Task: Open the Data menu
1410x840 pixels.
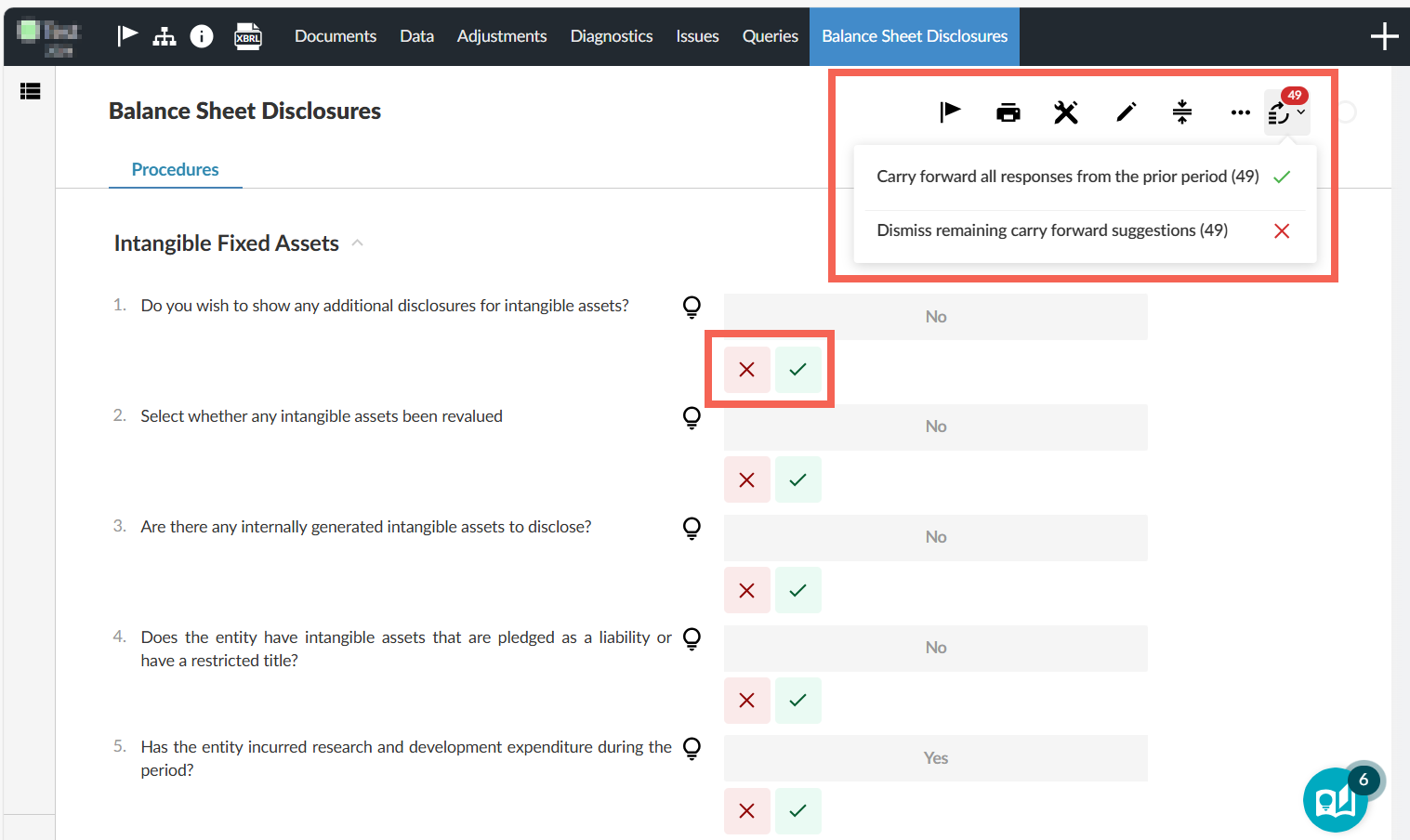Action: coord(416,36)
